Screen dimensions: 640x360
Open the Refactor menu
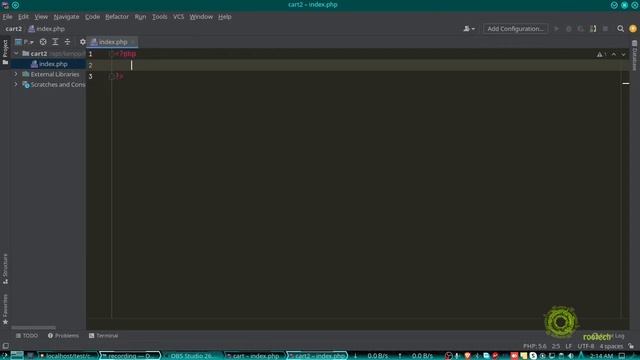tap(117, 17)
